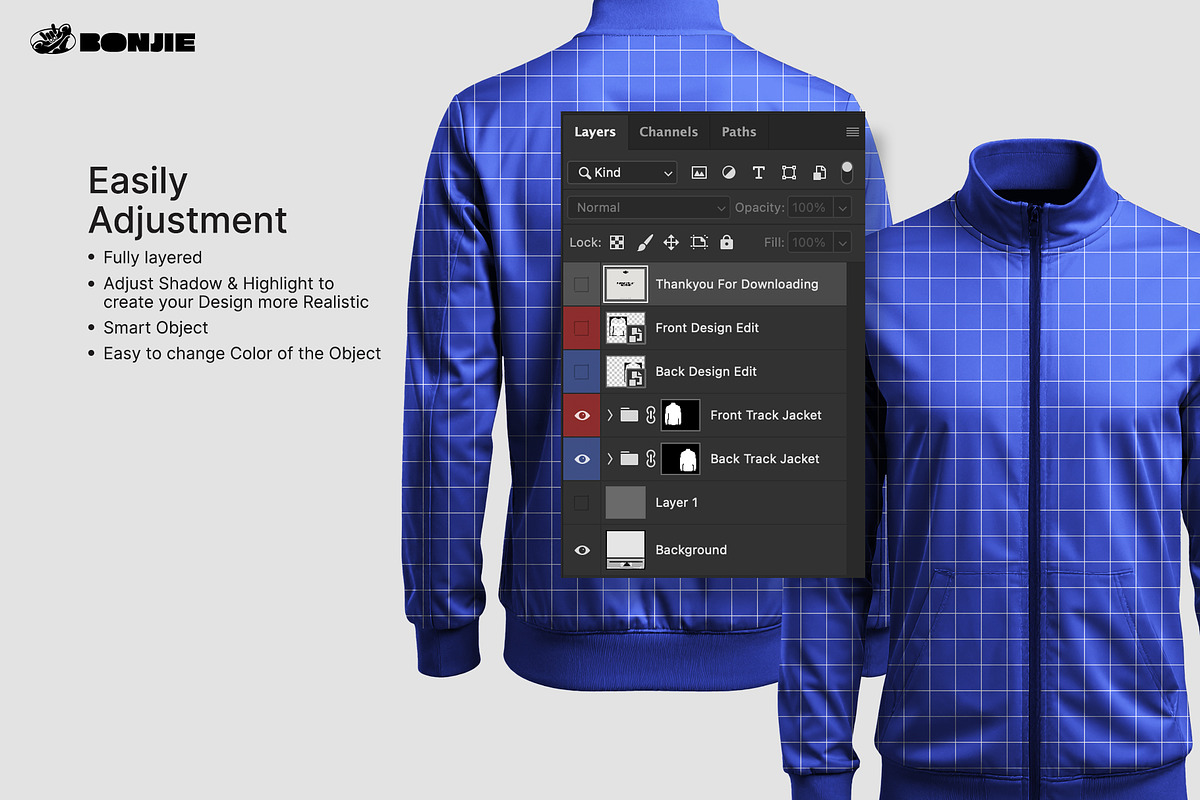Click the mask link icon on Back Track Jacket

tap(650, 459)
